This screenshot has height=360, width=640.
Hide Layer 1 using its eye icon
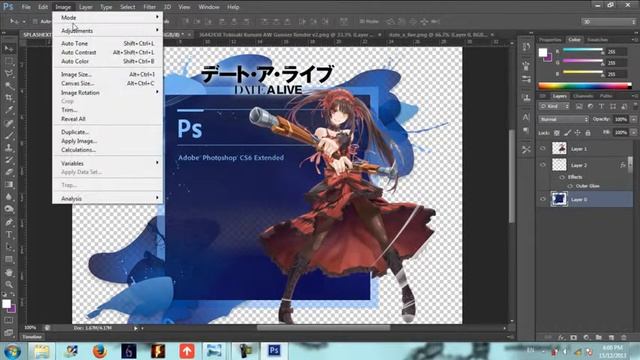pyautogui.click(x=543, y=149)
